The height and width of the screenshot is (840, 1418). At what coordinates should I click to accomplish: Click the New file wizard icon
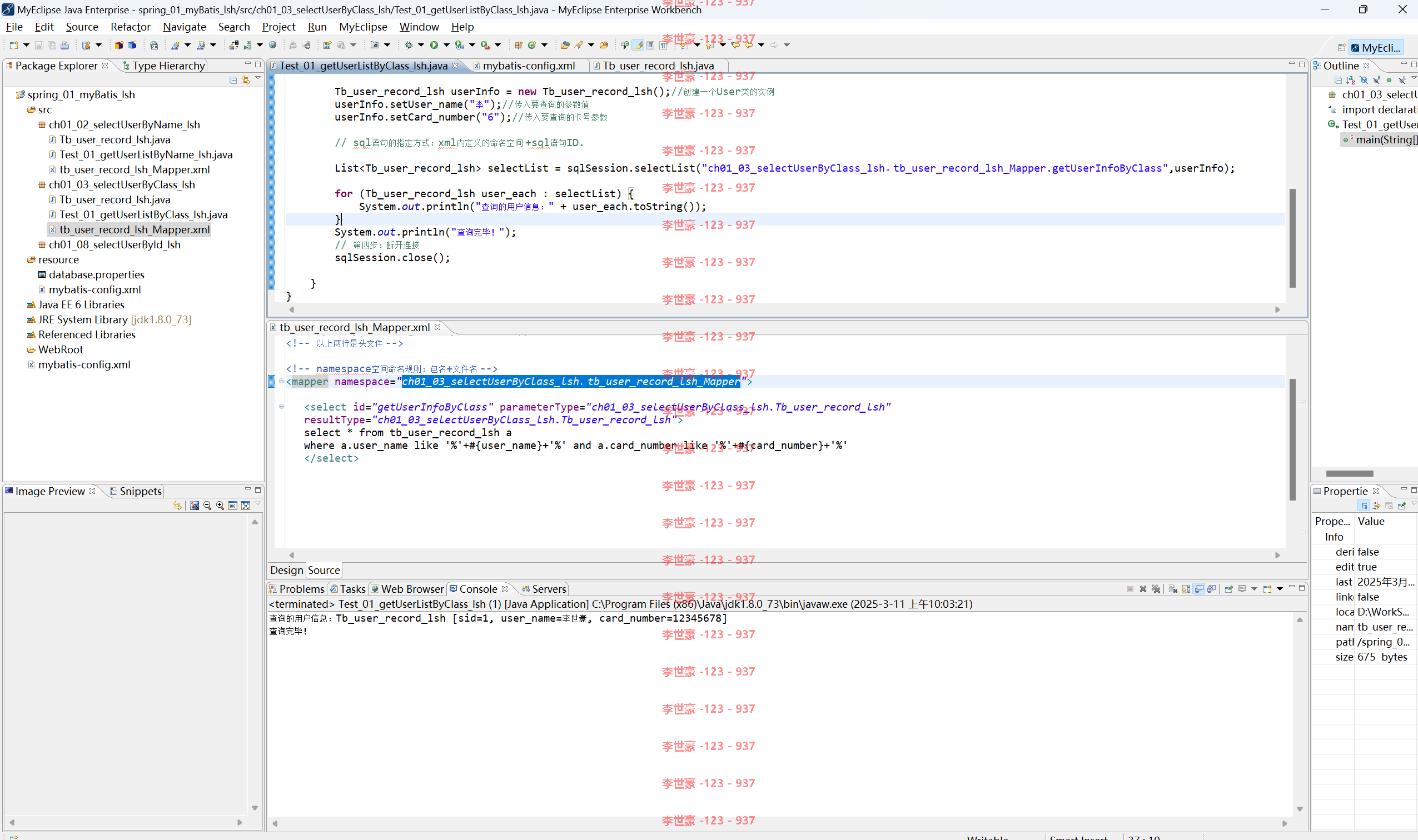14,44
